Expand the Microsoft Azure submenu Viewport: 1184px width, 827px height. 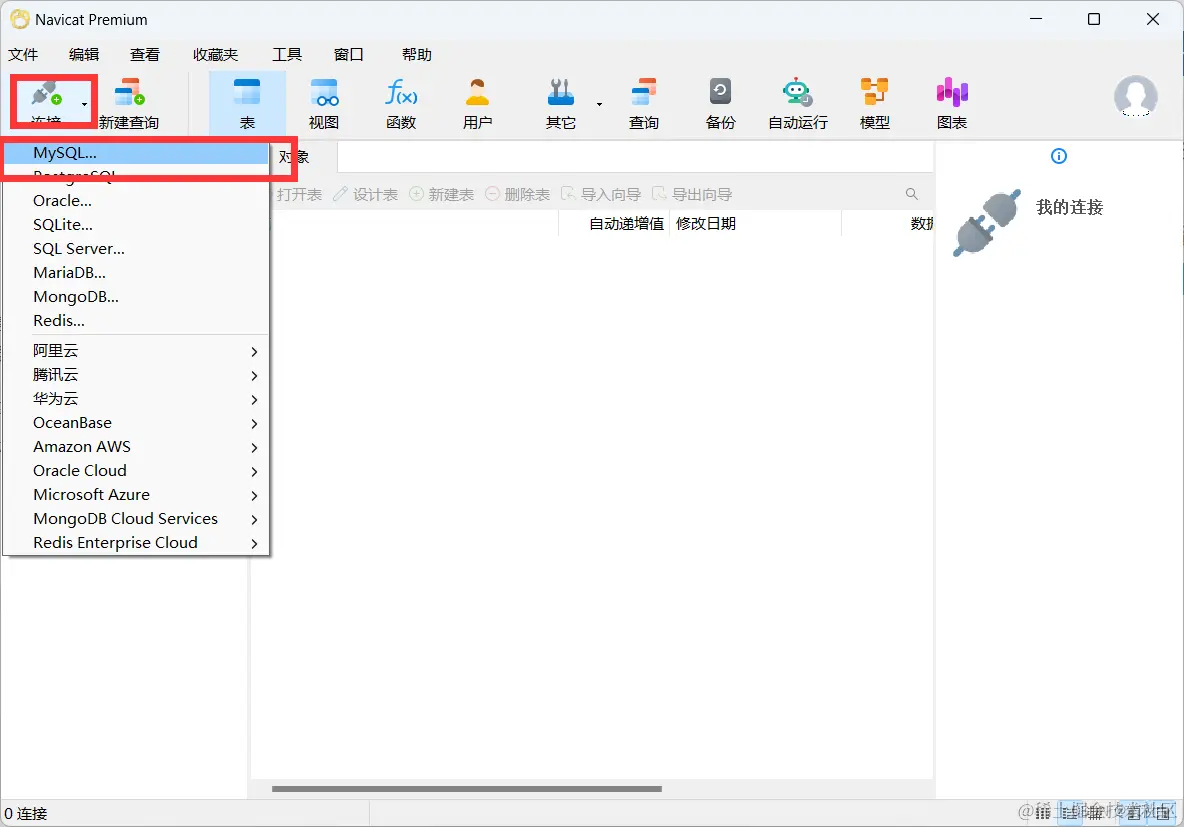136,495
